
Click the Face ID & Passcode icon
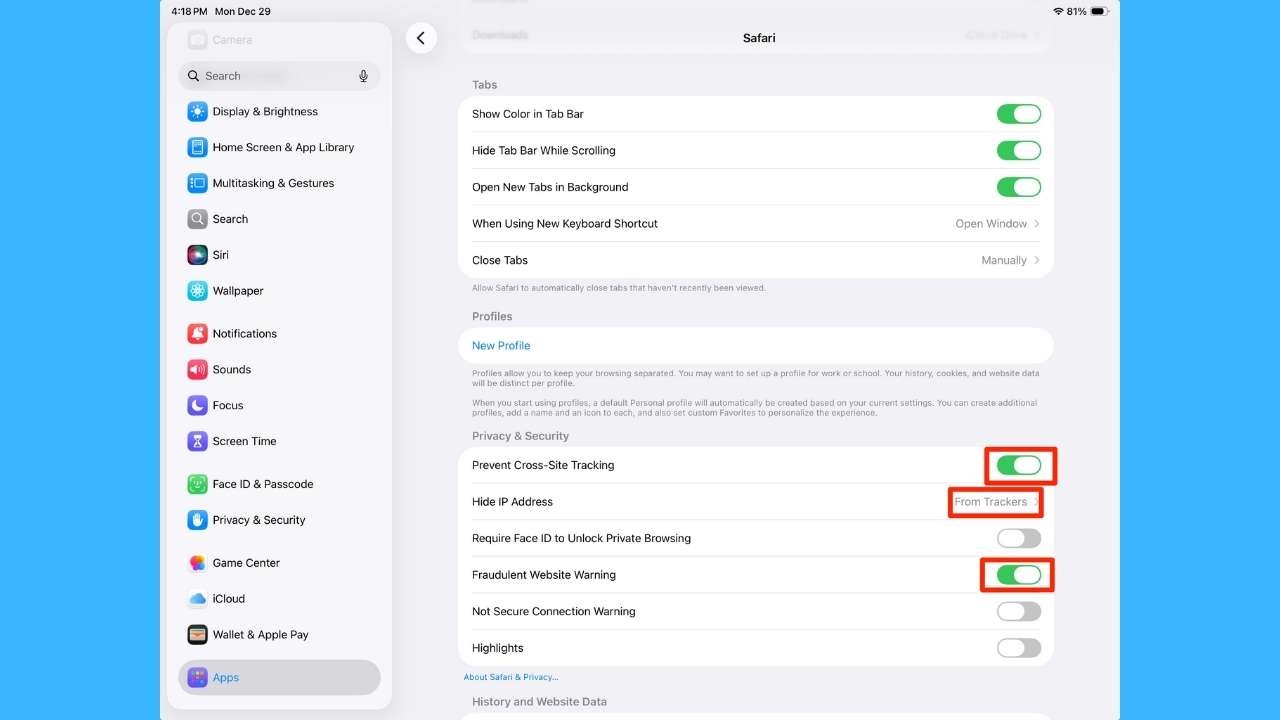197,484
